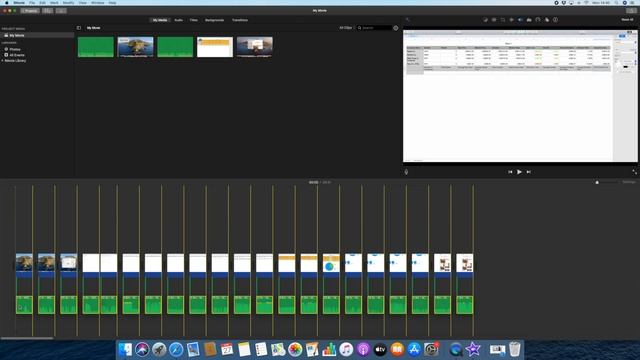This screenshot has height=360, width=640.
Task: Click the Share button in title bar
Action: point(631,11)
